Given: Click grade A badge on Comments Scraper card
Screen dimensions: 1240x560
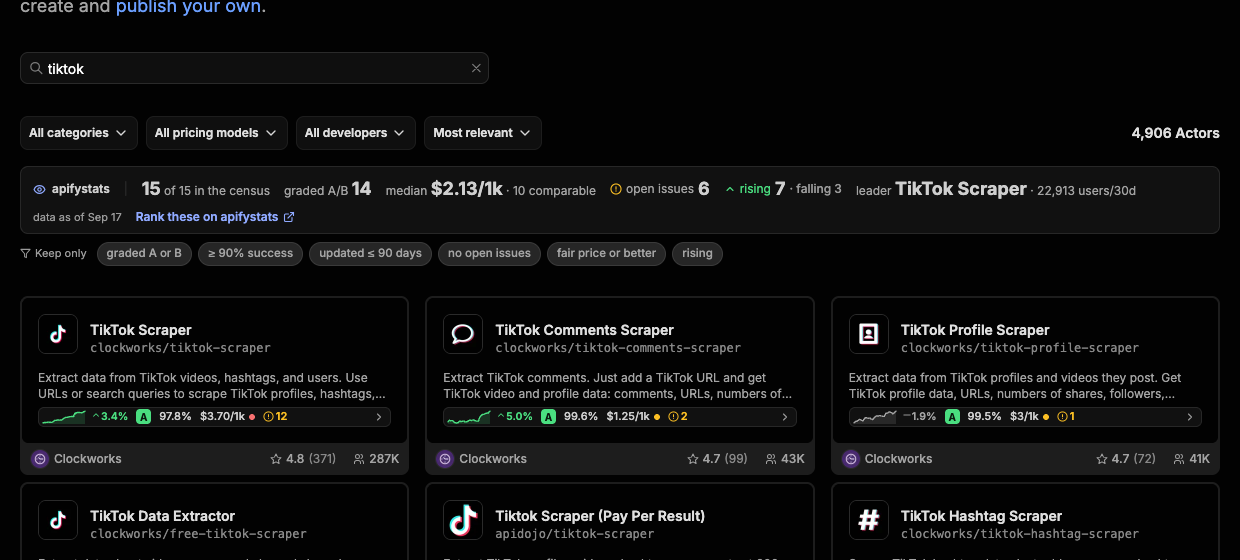Looking at the screenshot, I should pyautogui.click(x=549, y=417).
